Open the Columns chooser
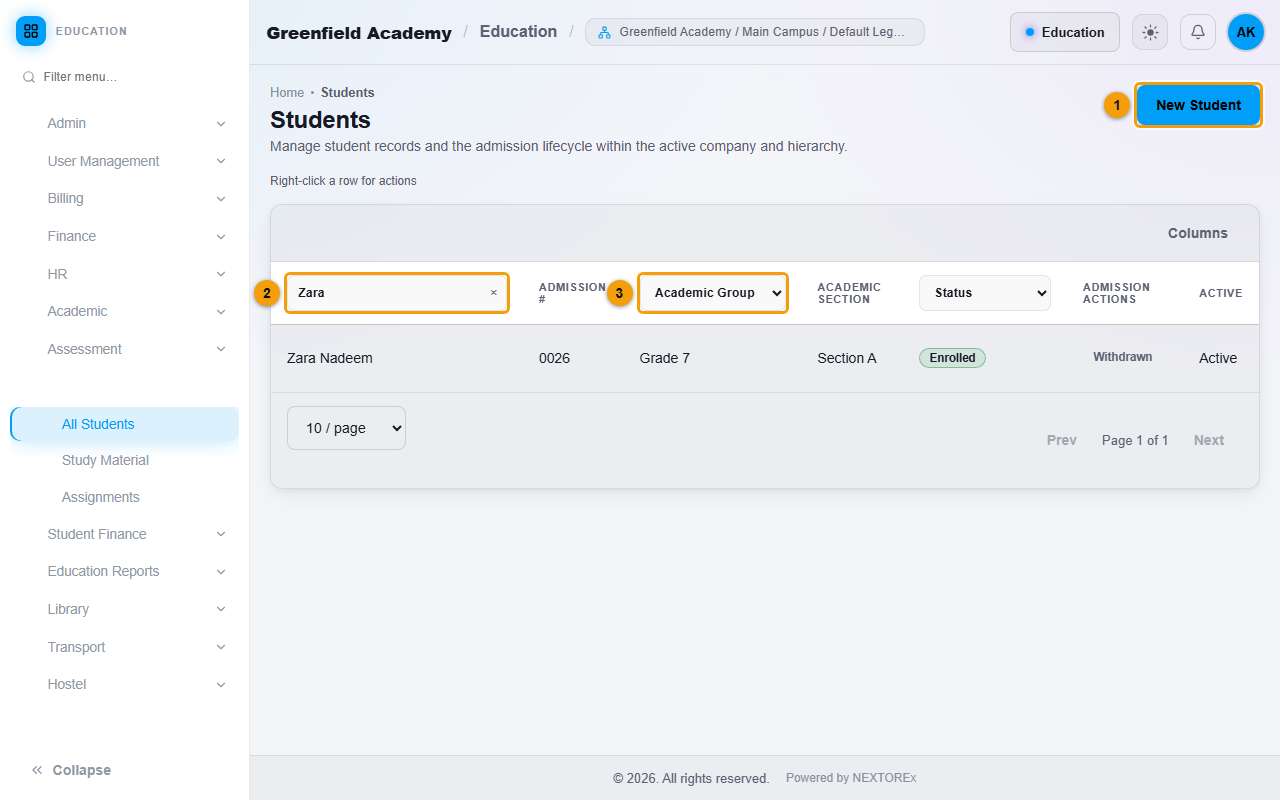1280x800 pixels. point(1198,233)
